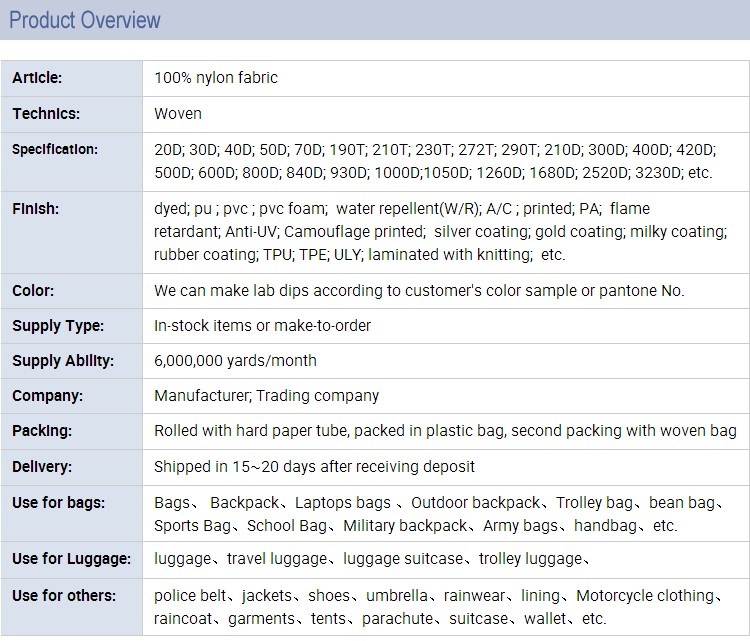Click the Supply Ability label
The image size is (750, 641).
point(63,361)
